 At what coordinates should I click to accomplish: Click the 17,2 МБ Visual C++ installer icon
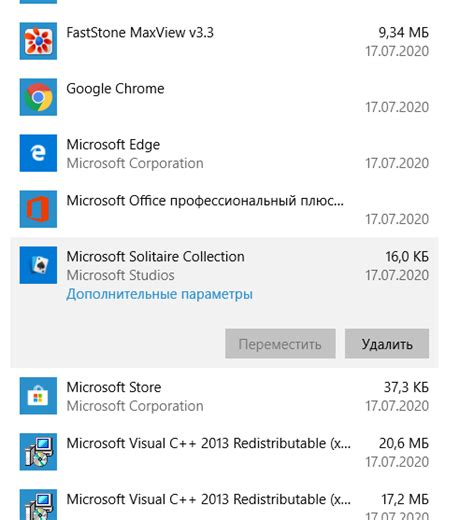[x=38, y=504]
